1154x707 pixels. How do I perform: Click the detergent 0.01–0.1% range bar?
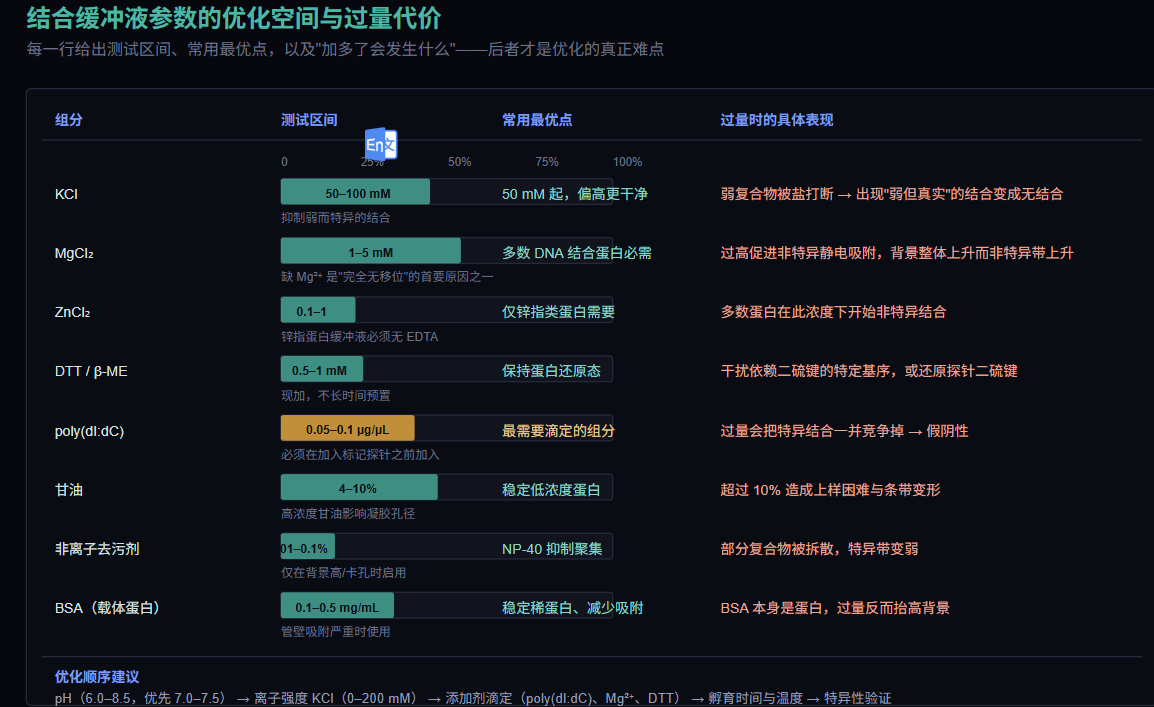point(308,547)
